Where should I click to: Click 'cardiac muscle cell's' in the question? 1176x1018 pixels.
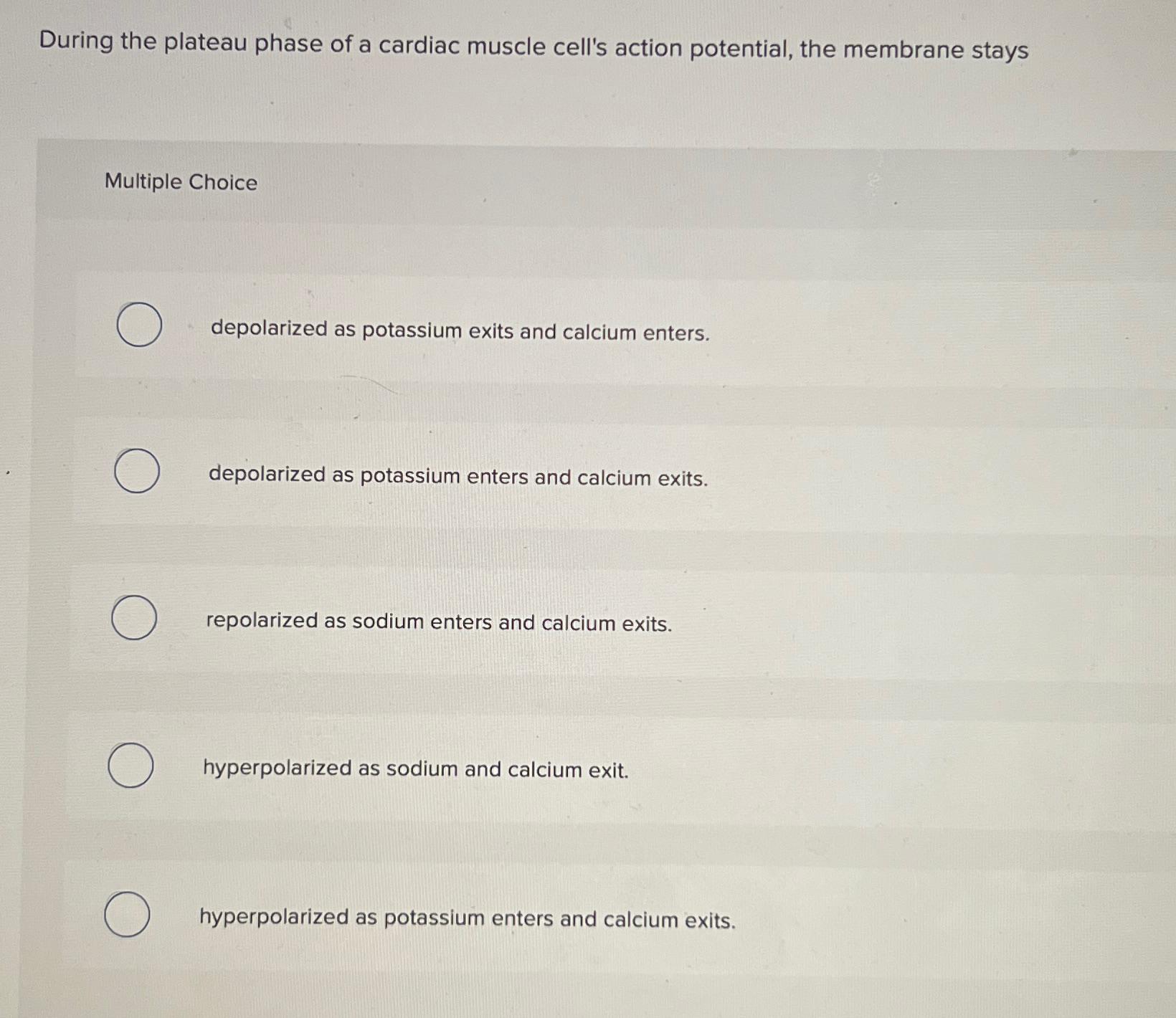coord(493,47)
